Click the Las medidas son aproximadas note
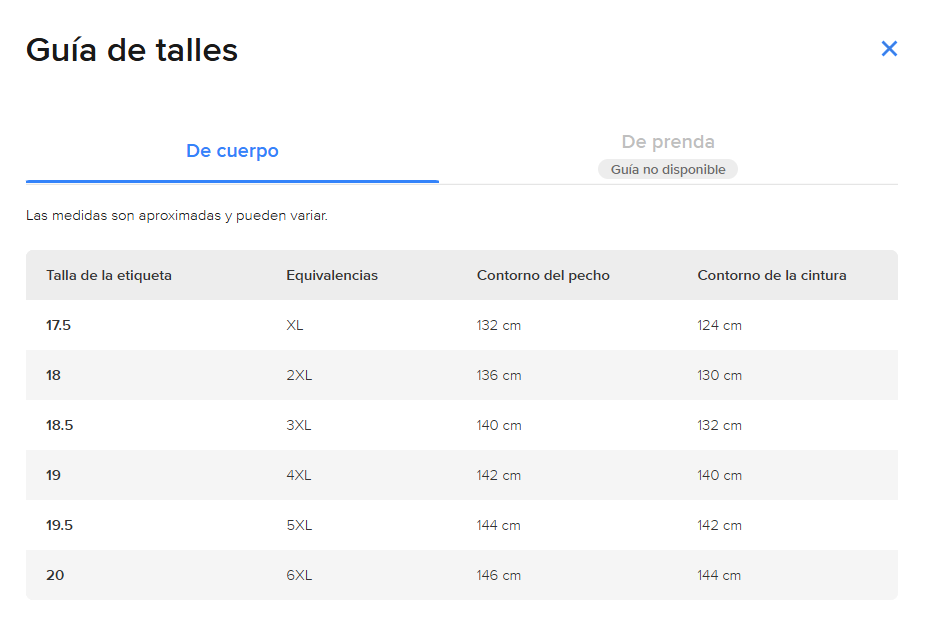 [176, 215]
